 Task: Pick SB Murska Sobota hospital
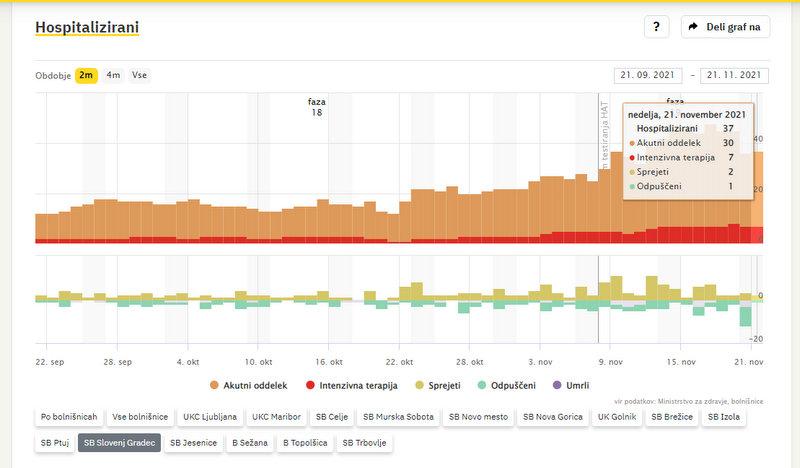tap(398, 416)
